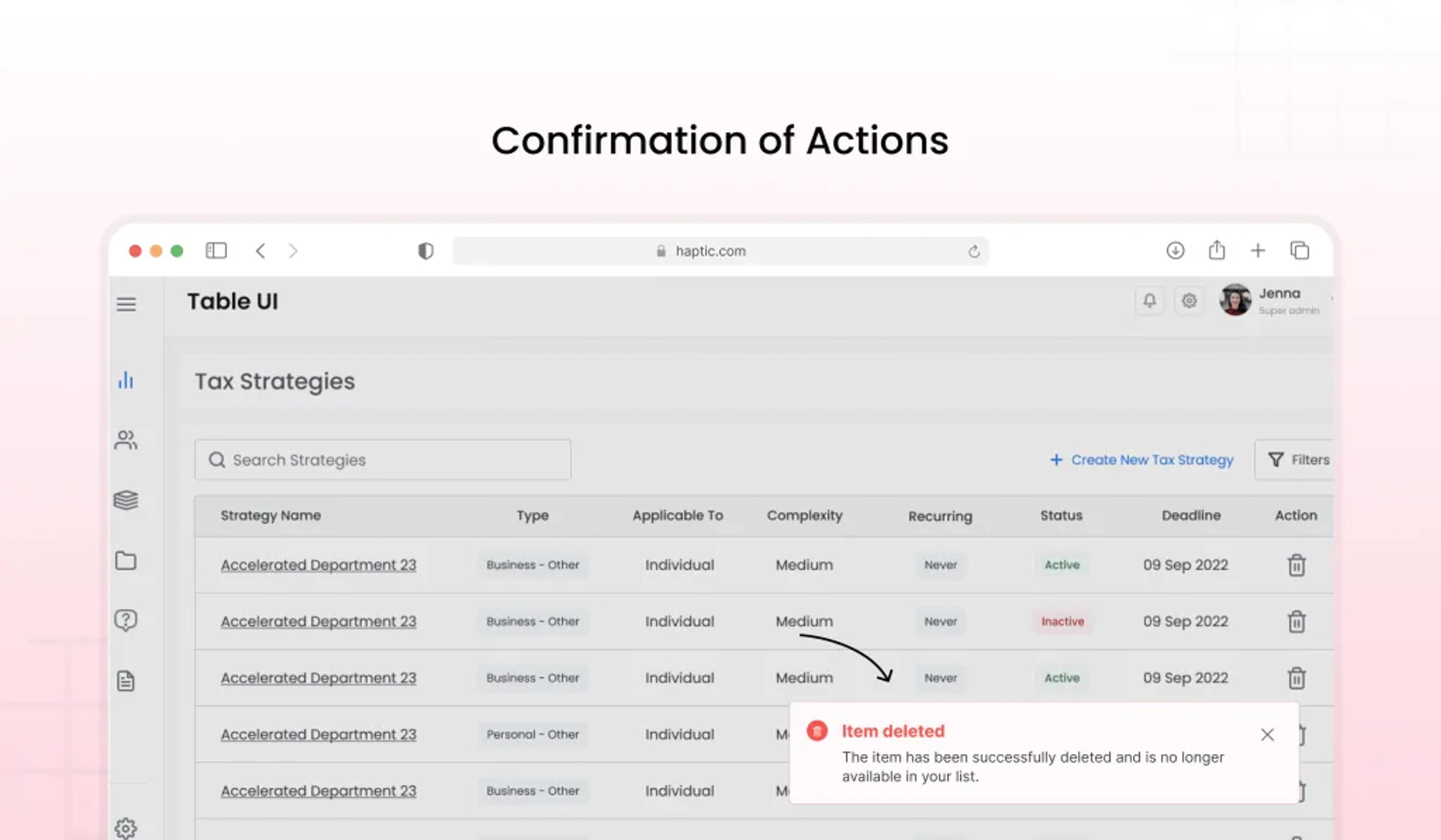Reload the haptic.com page

(974, 251)
